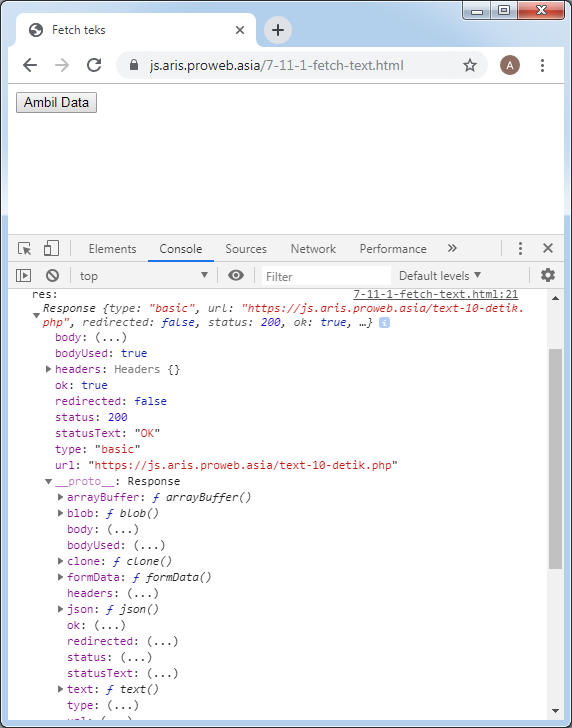Open the Default levels dropdown
The image size is (572, 728).
click(x=440, y=276)
